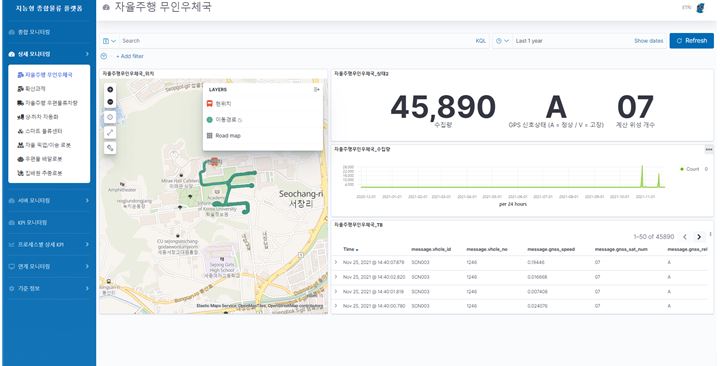Click the truck icon of 자율주행 우편물류차량
The width and height of the screenshot is (720, 366).
20,103
